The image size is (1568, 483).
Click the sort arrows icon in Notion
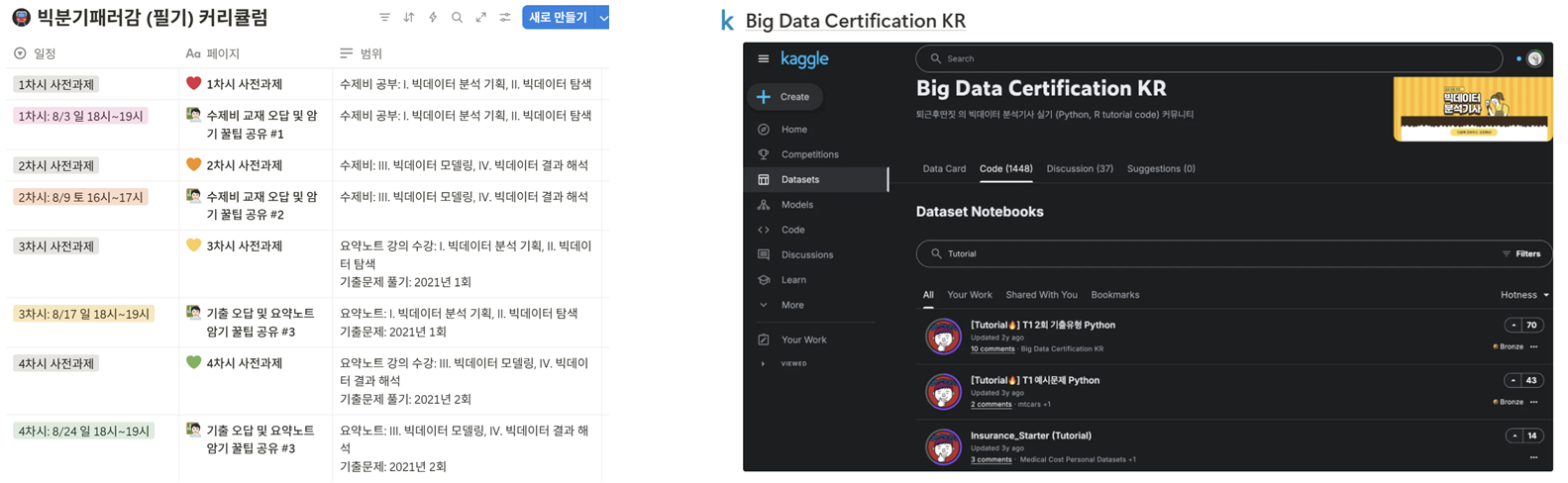[409, 17]
